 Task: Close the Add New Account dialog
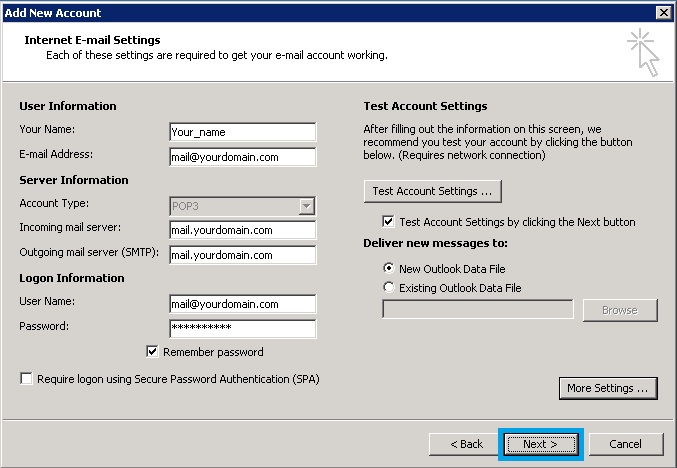[x=663, y=13]
